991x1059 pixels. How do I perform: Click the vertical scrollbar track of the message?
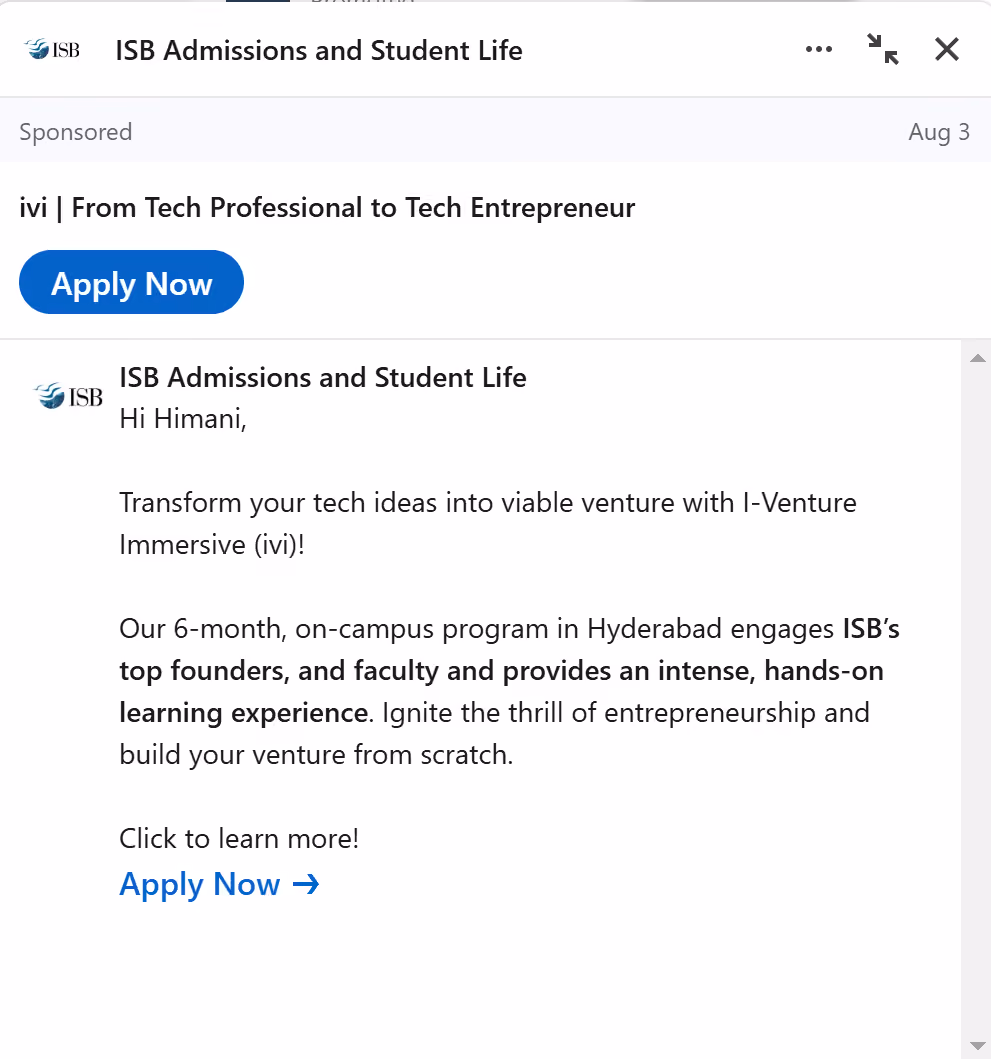(977, 702)
